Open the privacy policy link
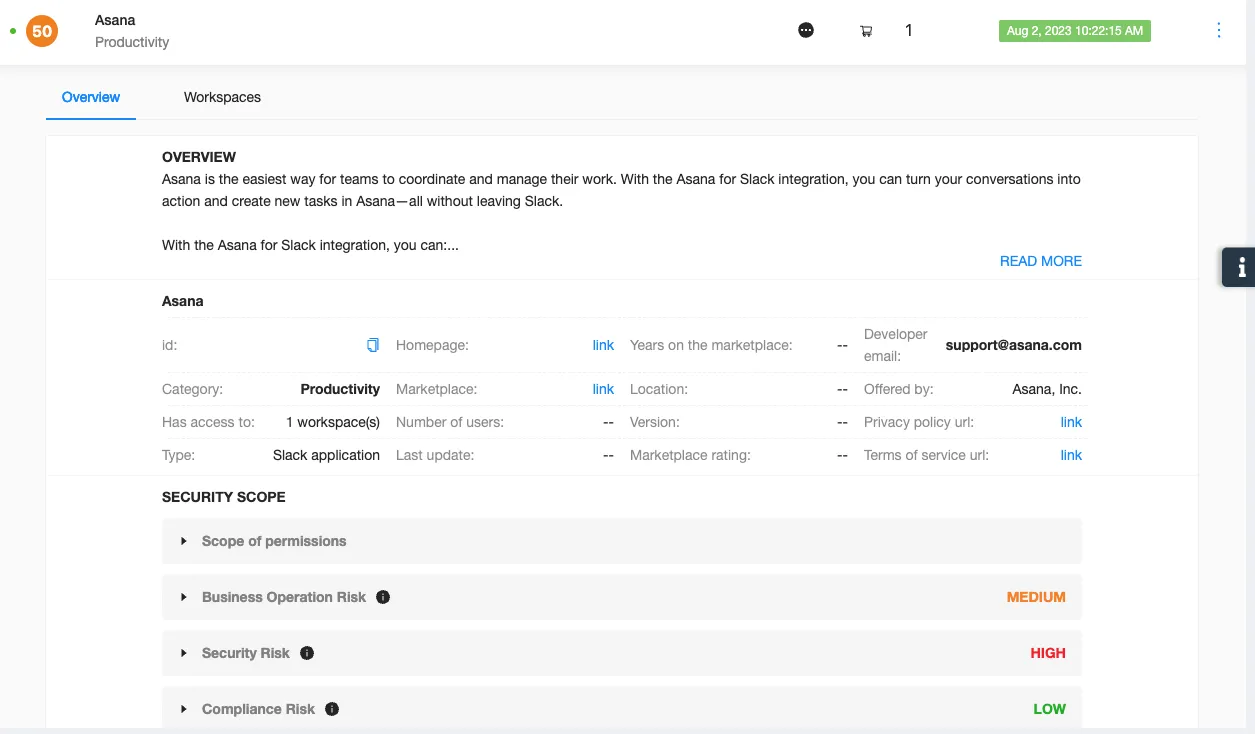Screen dimensions: 1255x734 [1071, 422]
